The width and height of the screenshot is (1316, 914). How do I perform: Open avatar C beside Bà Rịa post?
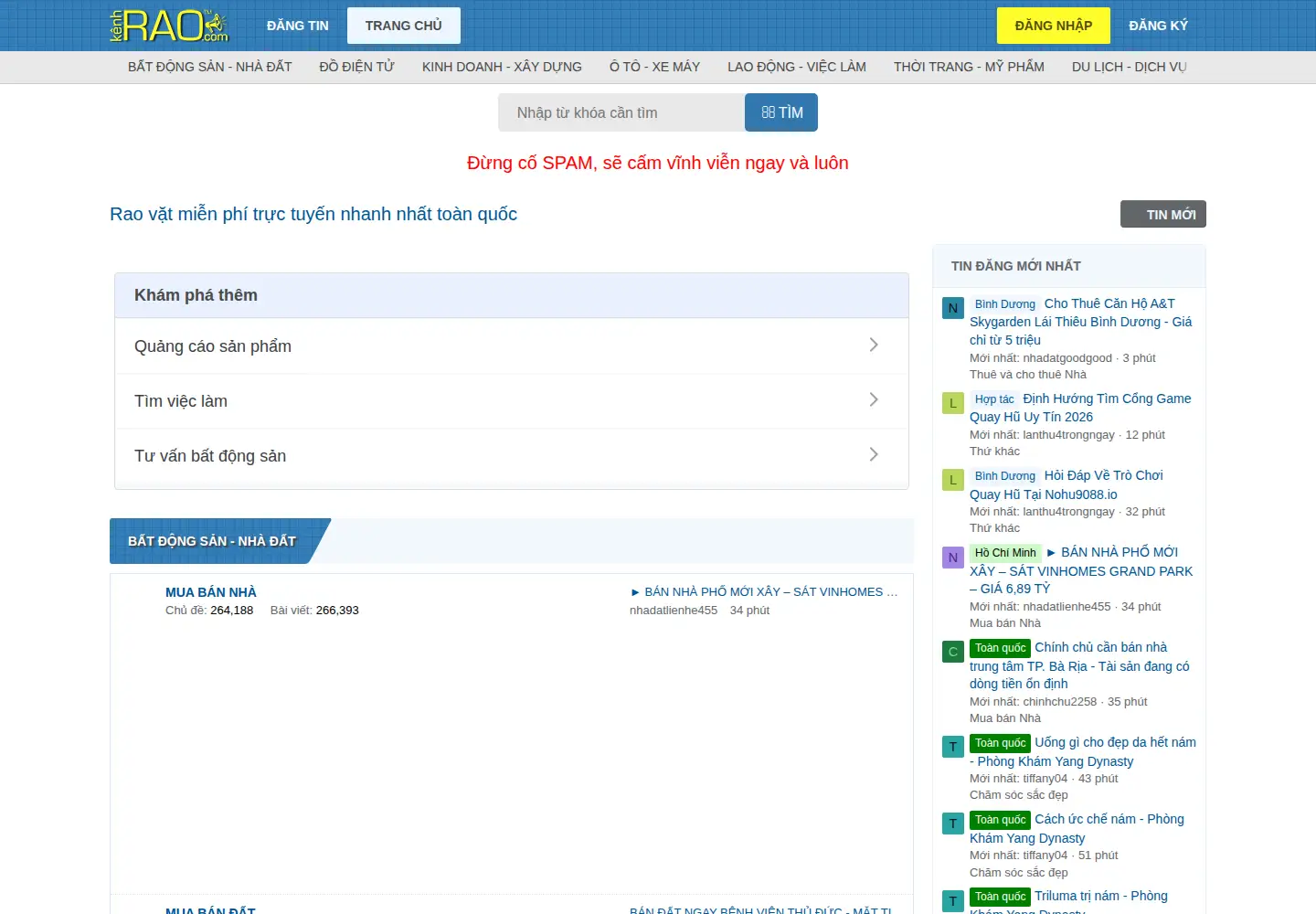pyautogui.click(x=953, y=652)
